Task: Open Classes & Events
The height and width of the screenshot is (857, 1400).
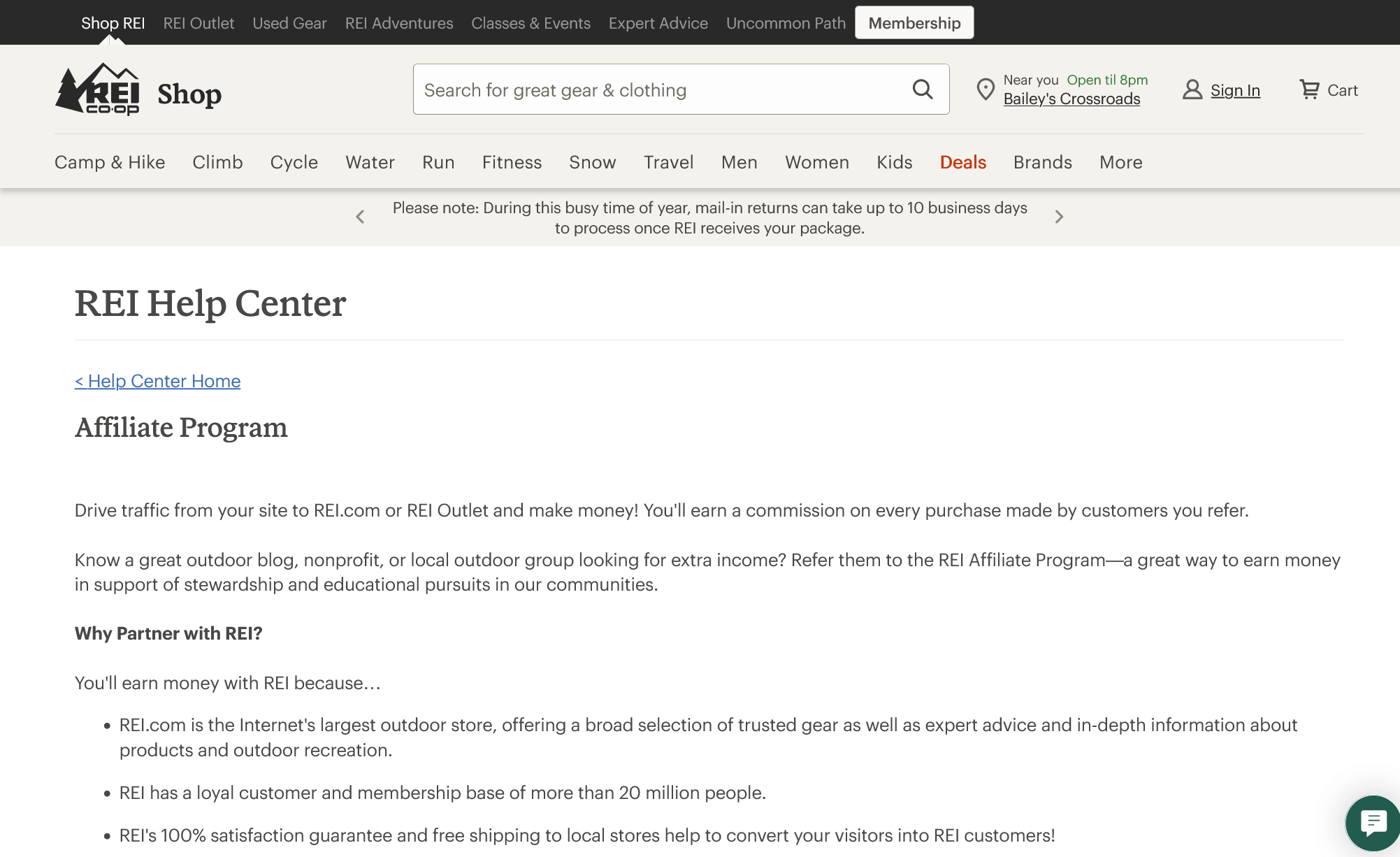Action: pos(531,23)
